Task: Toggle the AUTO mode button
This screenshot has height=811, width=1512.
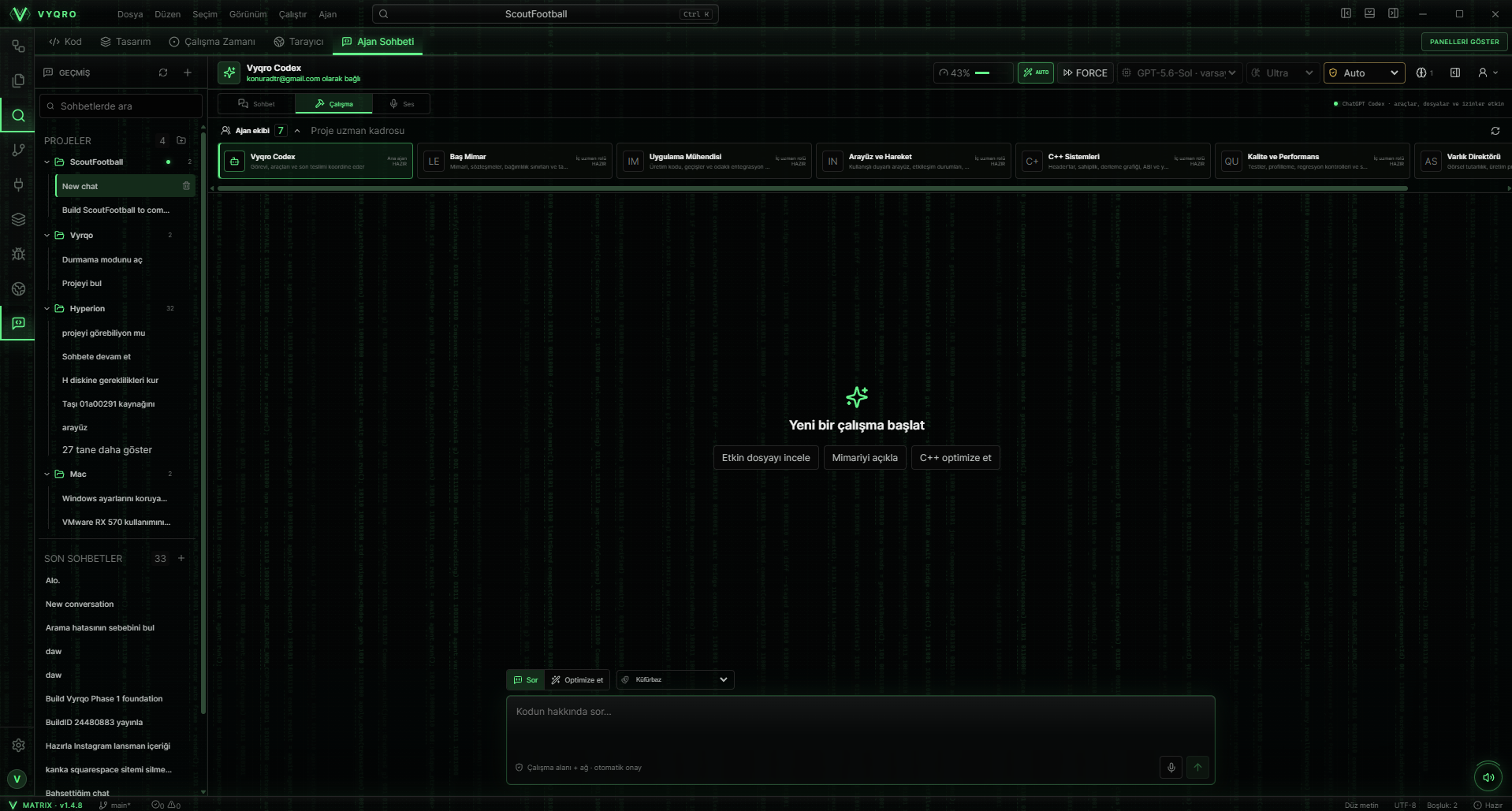Action: [x=1035, y=73]
